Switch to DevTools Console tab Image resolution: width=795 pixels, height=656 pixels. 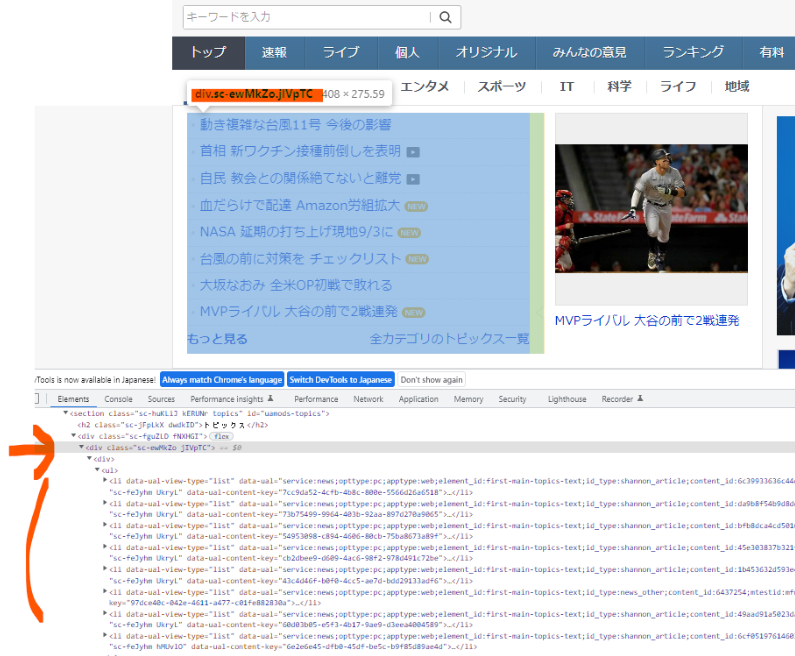tap(118, 399)
